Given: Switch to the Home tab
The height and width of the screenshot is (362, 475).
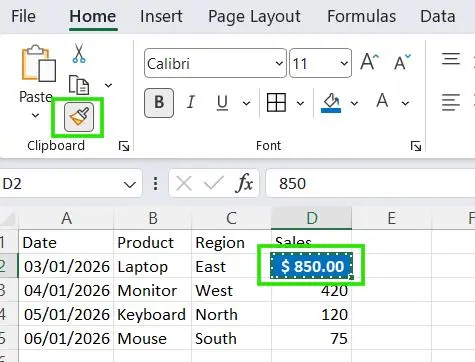Looking at the screenshot, I should point(93,16).
